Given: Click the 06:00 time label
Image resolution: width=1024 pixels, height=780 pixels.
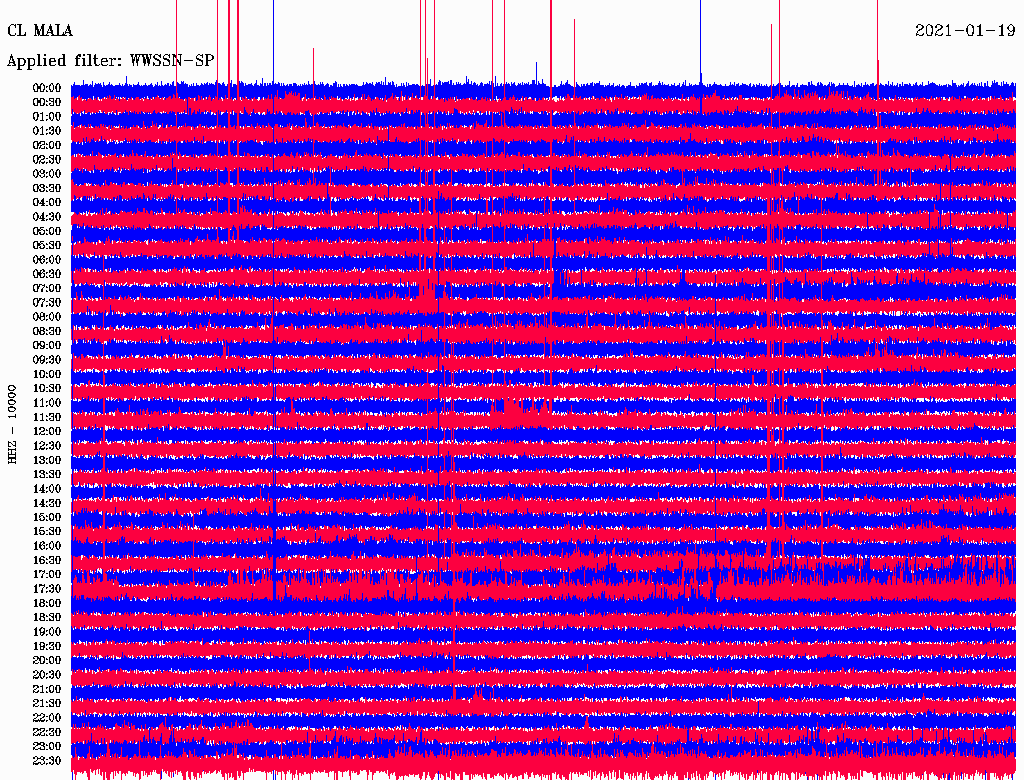Looking at the screenshot, I should pos(47,260).
